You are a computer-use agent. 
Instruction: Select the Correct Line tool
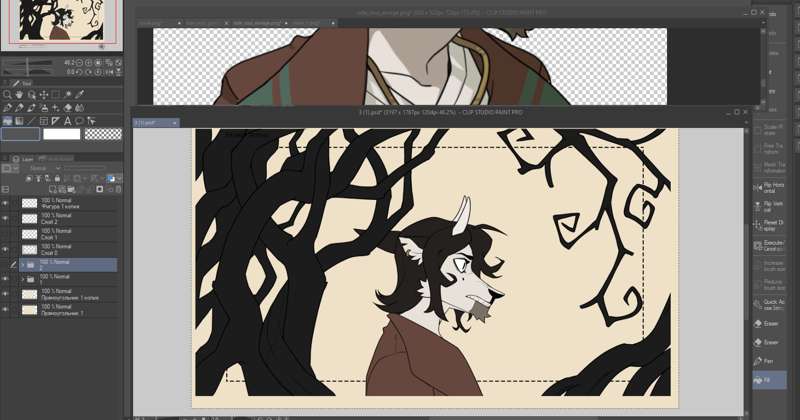[x=91, y=121]
